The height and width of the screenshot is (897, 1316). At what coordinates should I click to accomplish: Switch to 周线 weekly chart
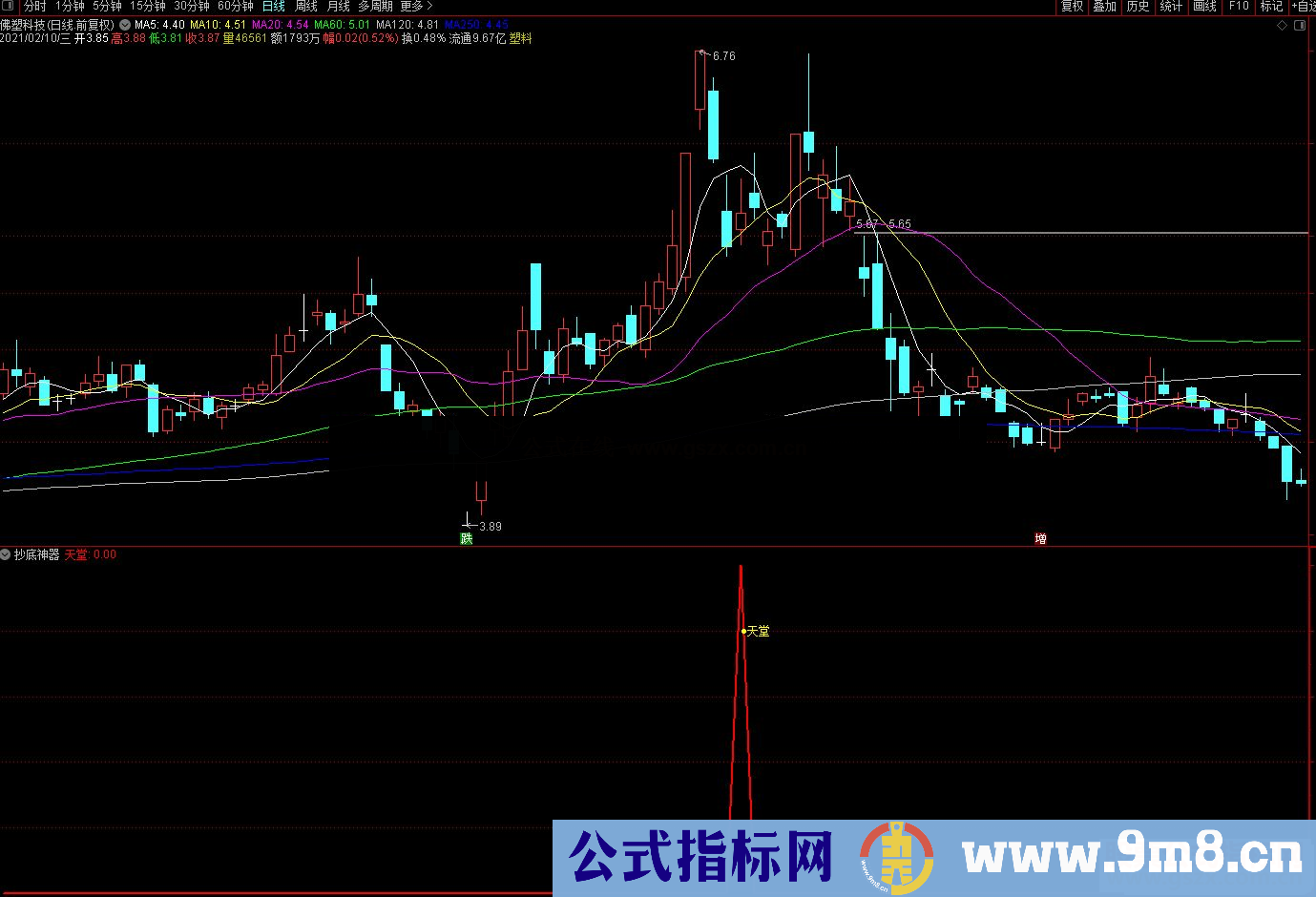pyautogui.click(x=306, y=6)
